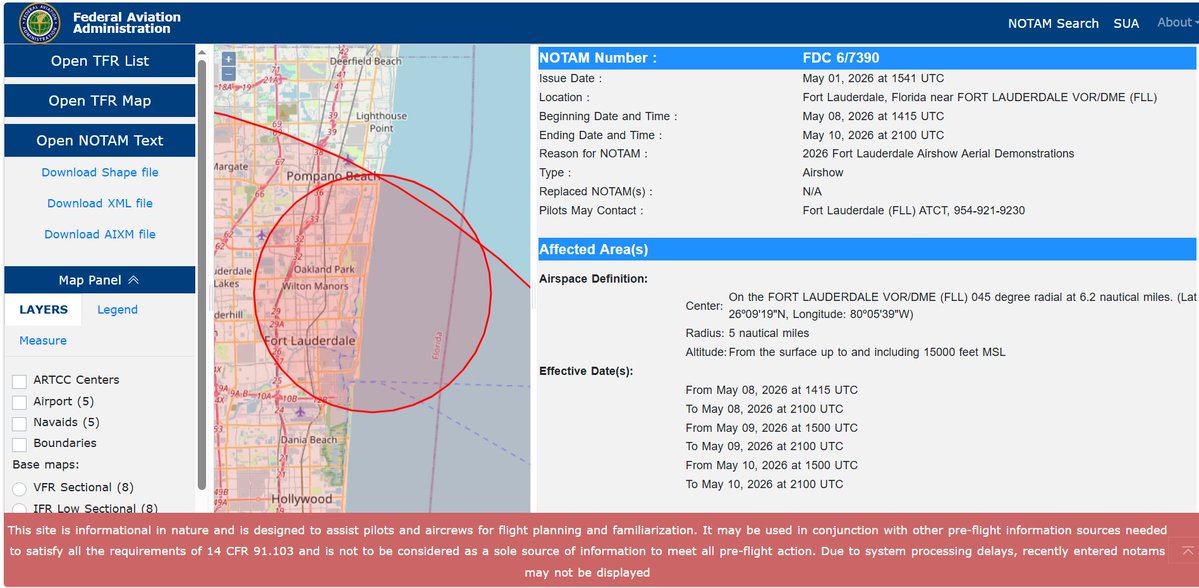Click the scroll-to-top arrow in red banner
This screenshot has width=1199, height=588.
[x=1188, y=551]
